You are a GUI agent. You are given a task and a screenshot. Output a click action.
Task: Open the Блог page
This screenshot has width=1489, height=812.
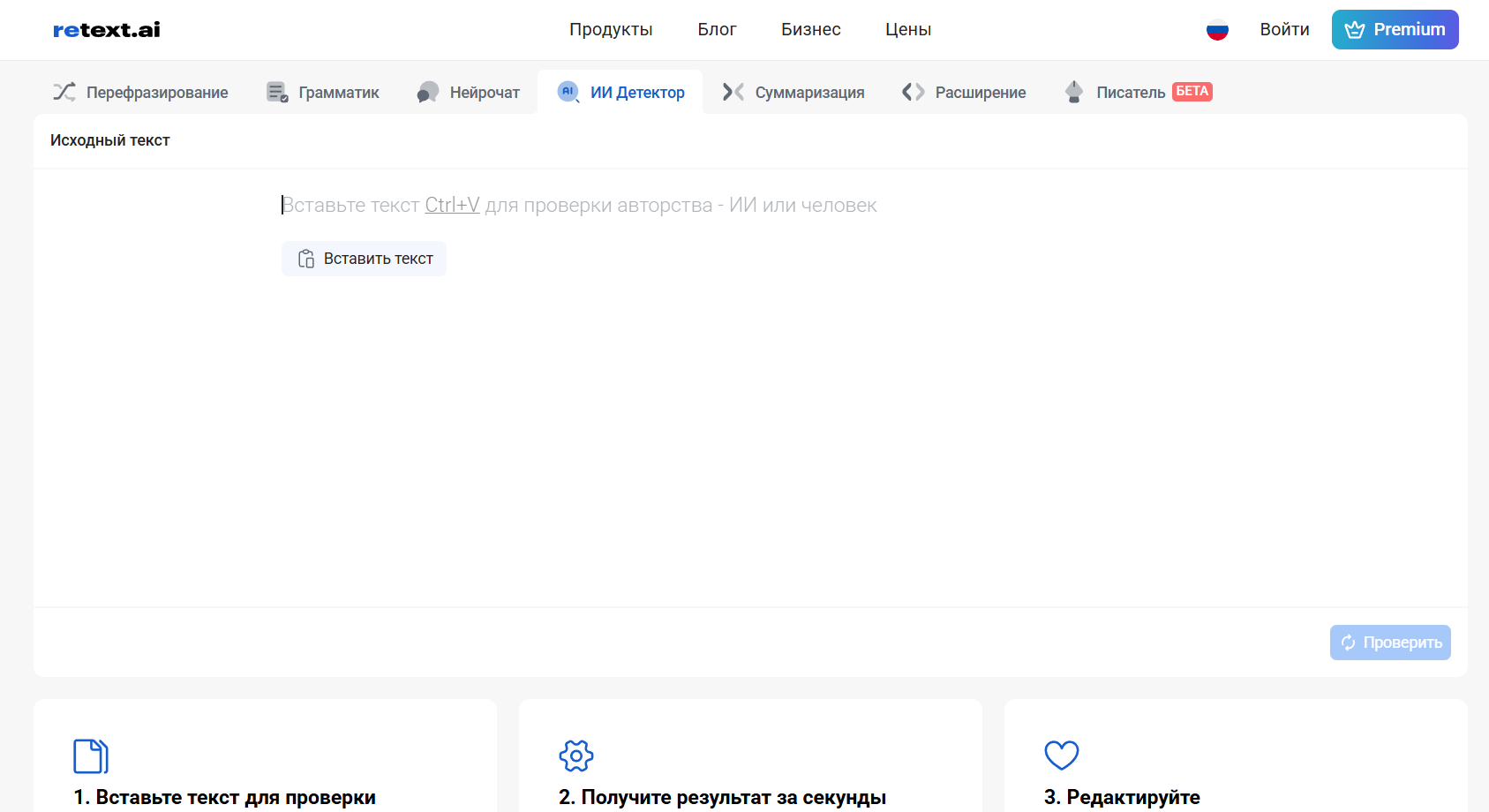[717, 30]
